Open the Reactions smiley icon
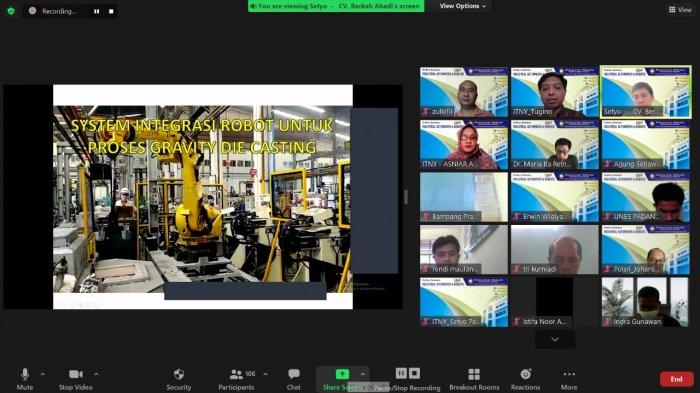700x393 pixels. (525, 374)
